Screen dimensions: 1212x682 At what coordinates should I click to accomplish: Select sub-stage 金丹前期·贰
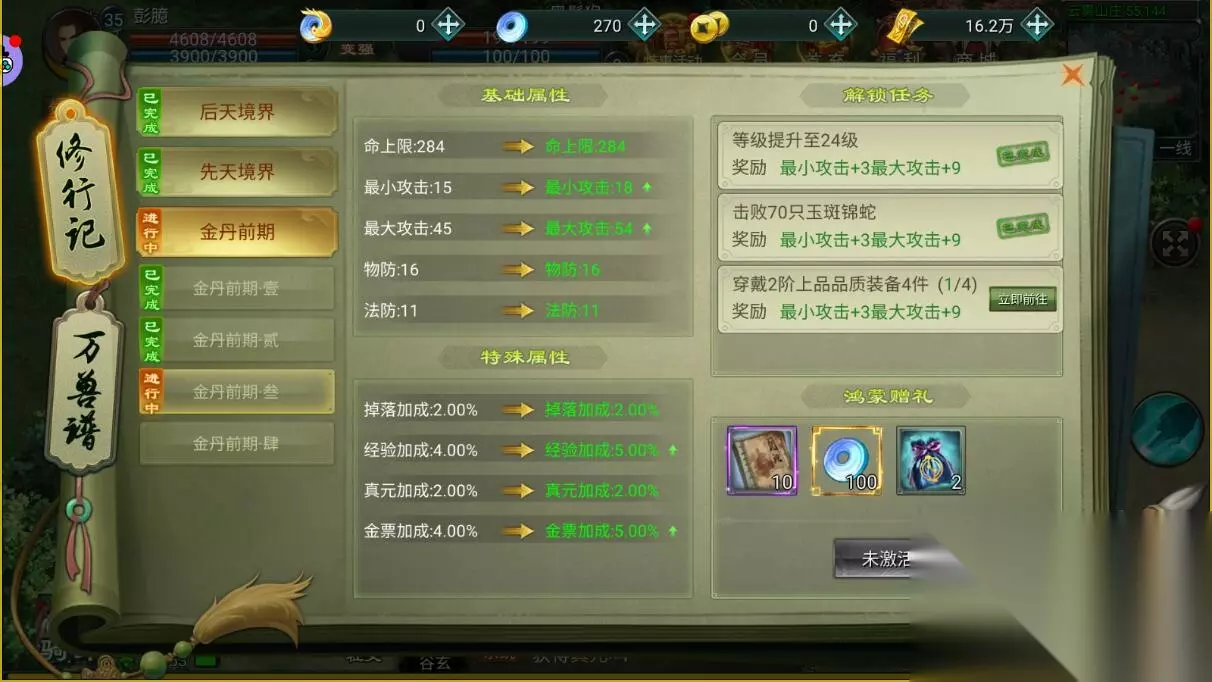coord(236,341)
